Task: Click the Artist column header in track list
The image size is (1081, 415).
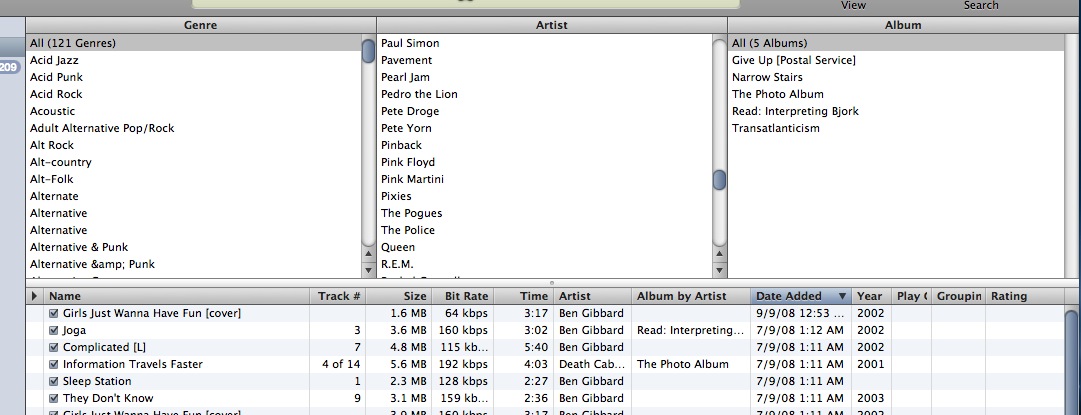Action: pos(592,296)
